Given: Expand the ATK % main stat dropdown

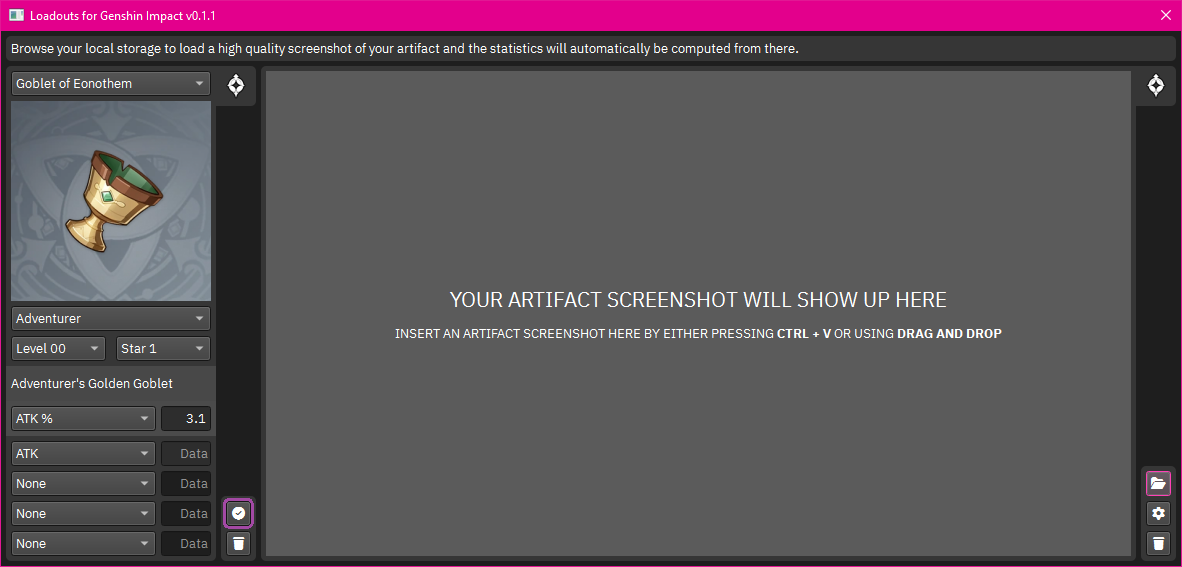Looking at the screenshot, I should [x=84, y=418].
